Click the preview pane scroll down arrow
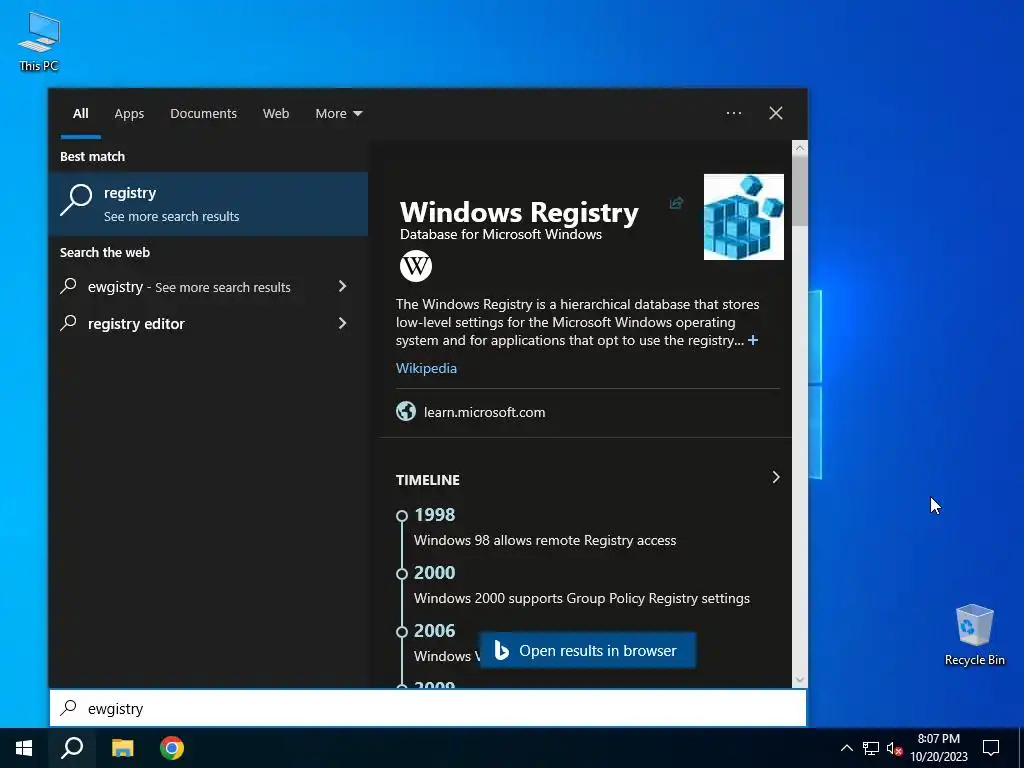This screenshot has width=1024, height=768. click(799, 680)
